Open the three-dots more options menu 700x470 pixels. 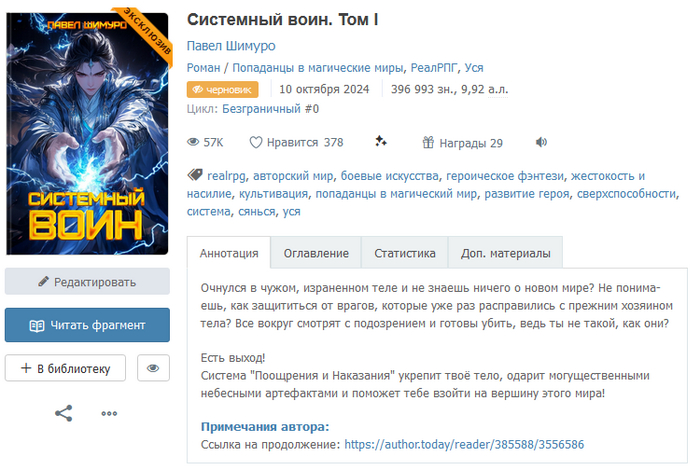pyautogui.click(x=109, y=413)
